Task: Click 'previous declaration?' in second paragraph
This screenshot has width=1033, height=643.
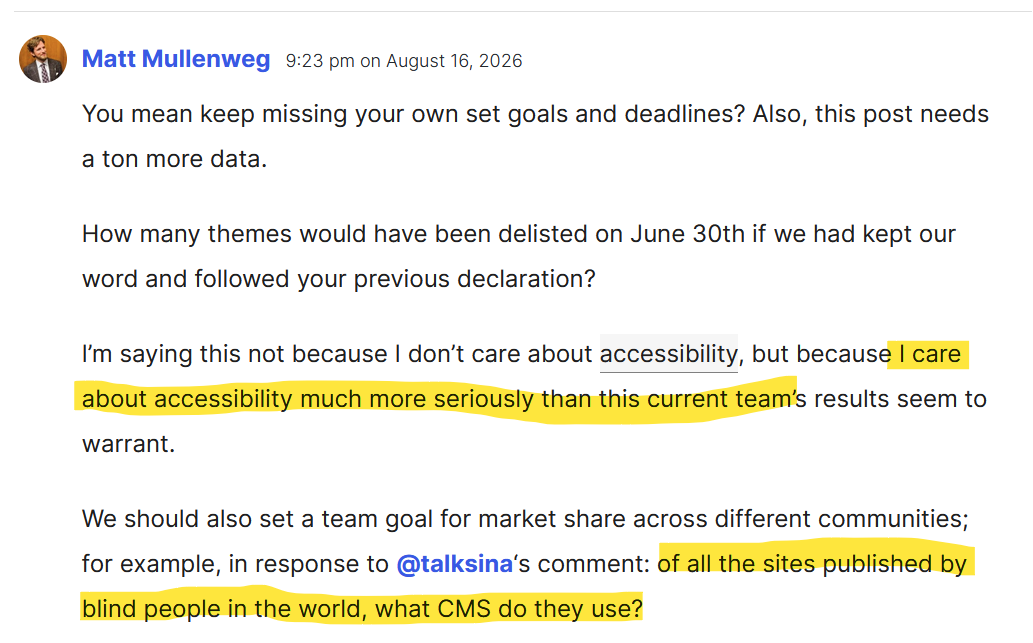Action: tap(474, 279)
